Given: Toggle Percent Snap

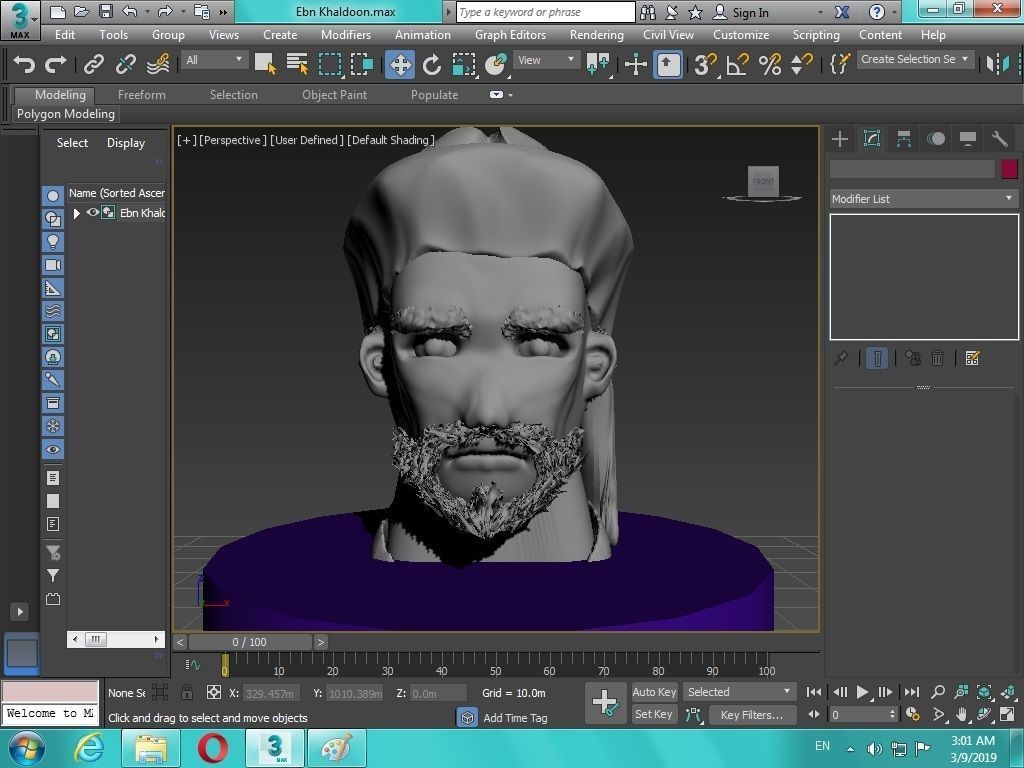Looking at the screenshot, I should click(x=770, y=64).
